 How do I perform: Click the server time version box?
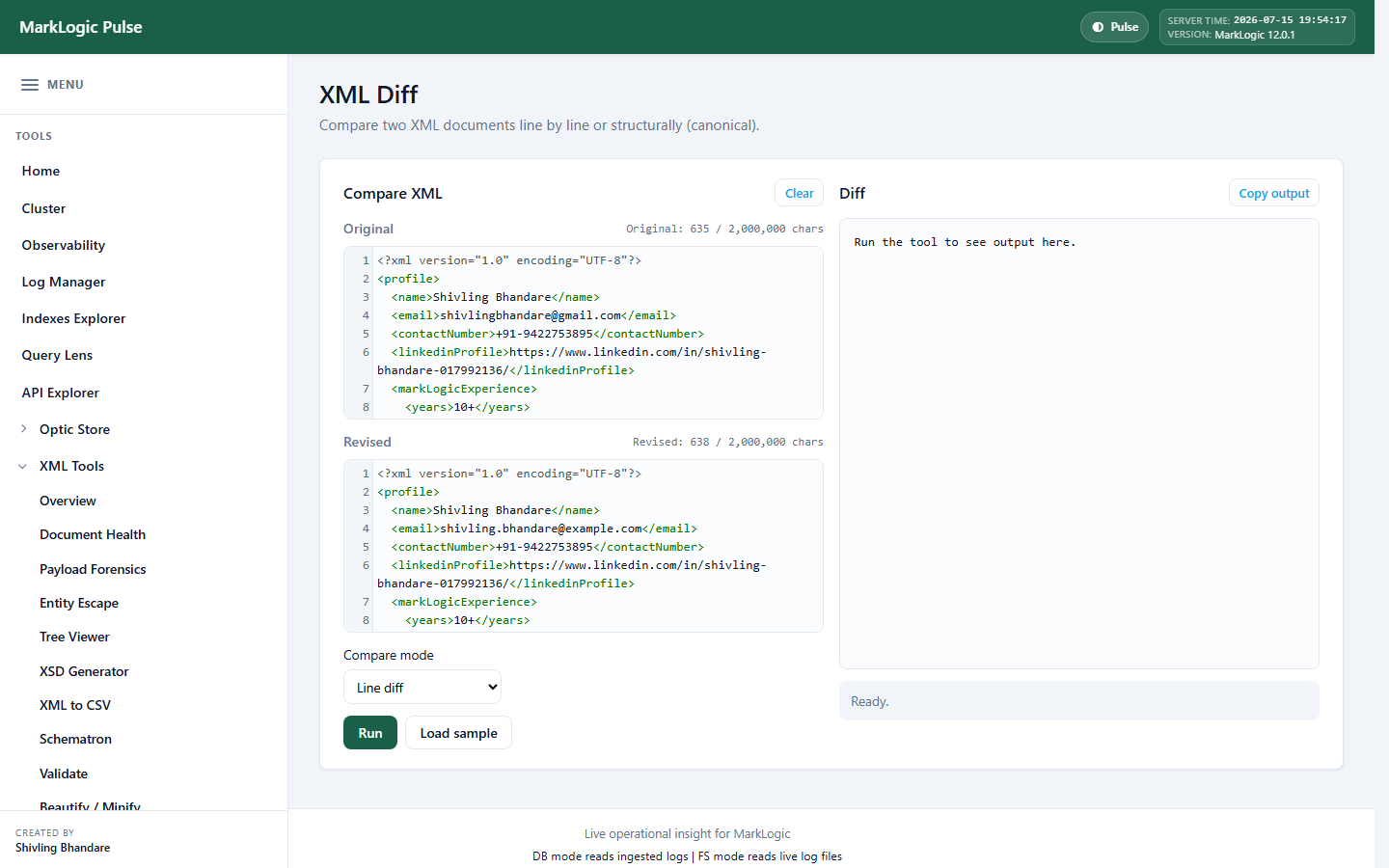(x=1257, y=27)
